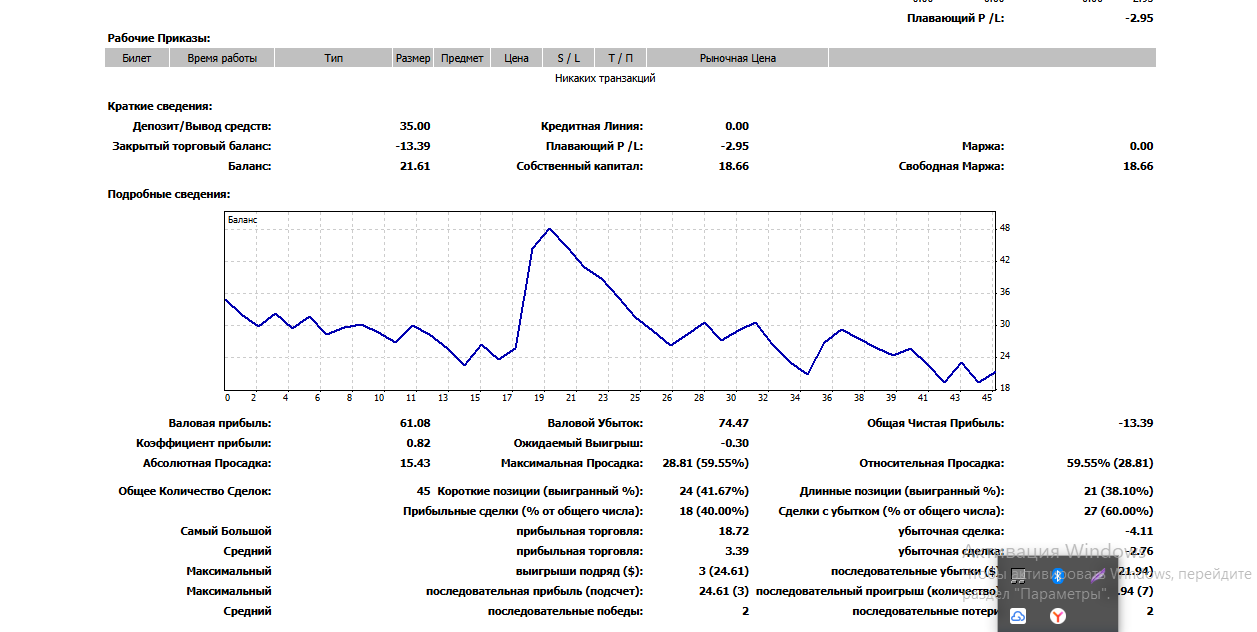
Task: Click the Длинные позиции (выигранный %) label
Action: click(902, 491)
